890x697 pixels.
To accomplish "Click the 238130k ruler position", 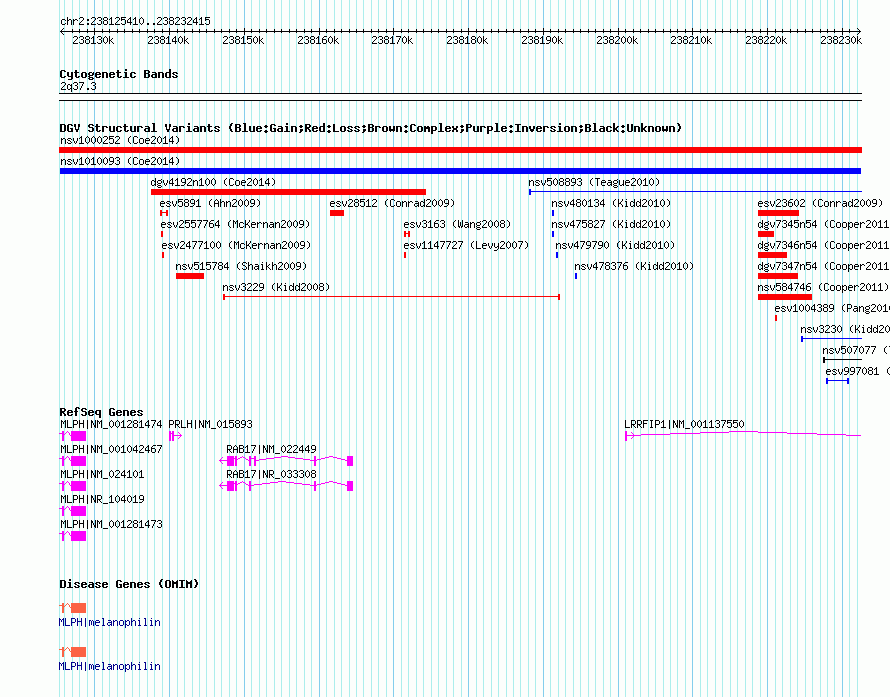I will pos(93,40).
